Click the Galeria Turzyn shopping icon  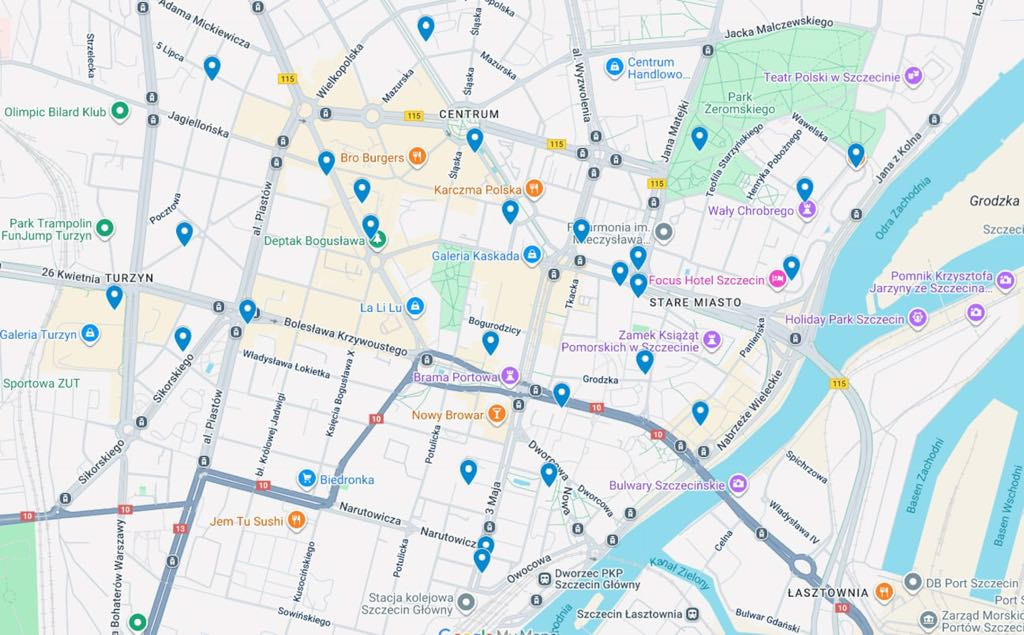90,334
